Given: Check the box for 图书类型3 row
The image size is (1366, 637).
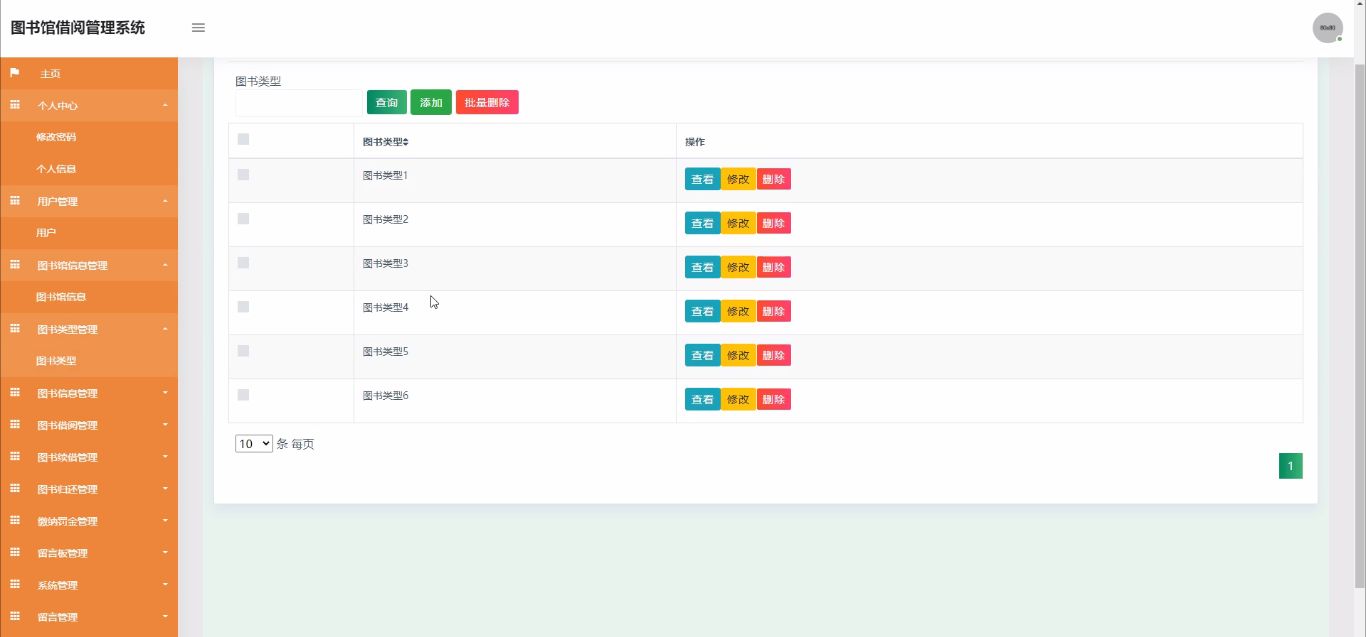Looking at the screenshot, I should point(243,262).
